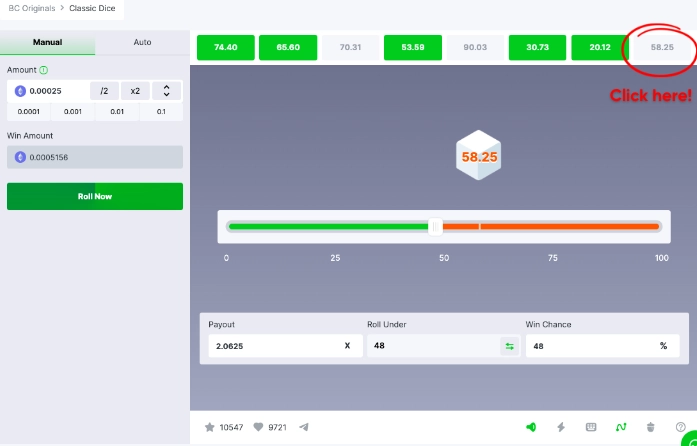Open the green live stats chart icon
Screen dimensions: 697x446
click(620, 427)
